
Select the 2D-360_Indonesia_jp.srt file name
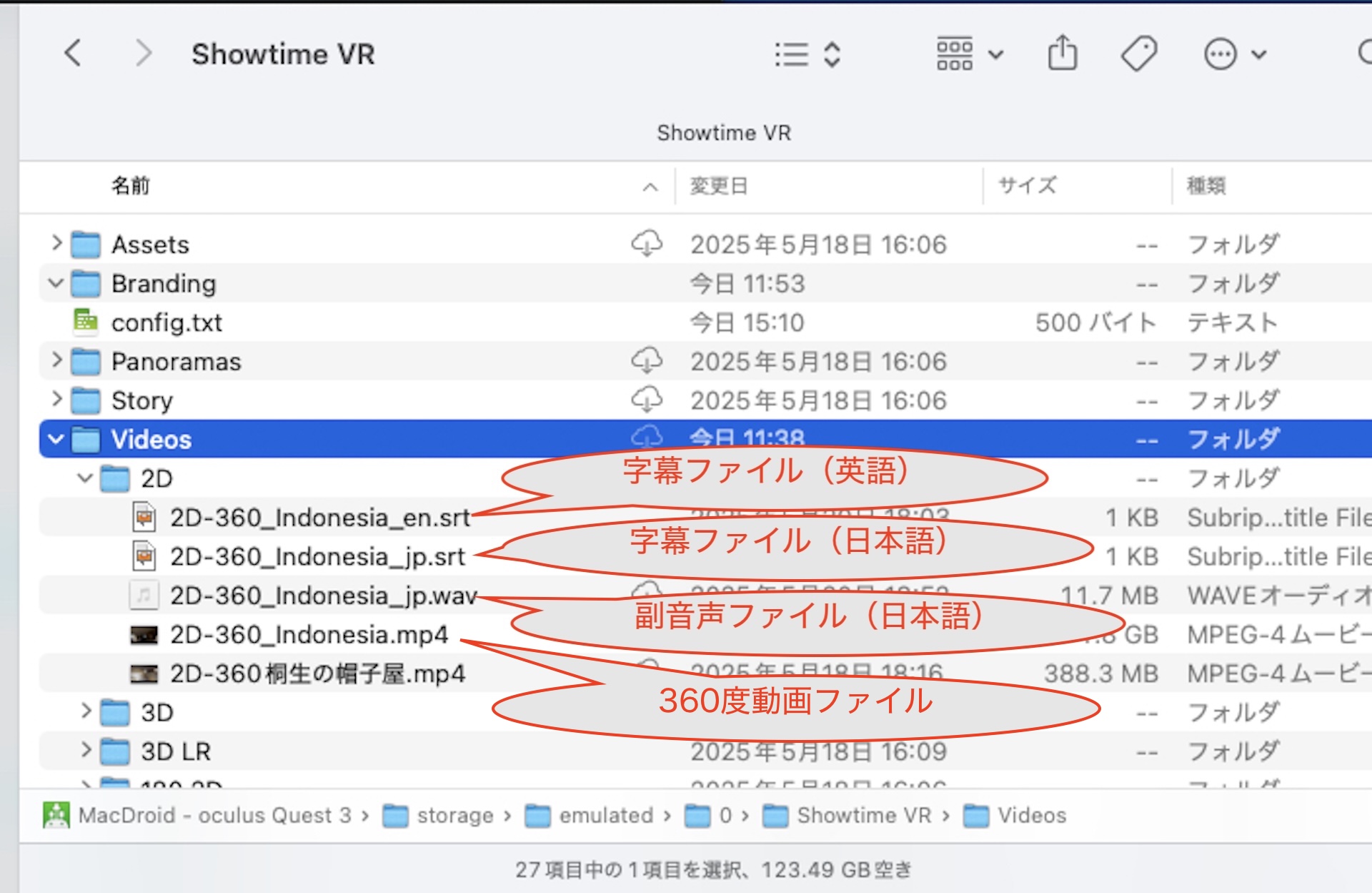tap(317, 556)
